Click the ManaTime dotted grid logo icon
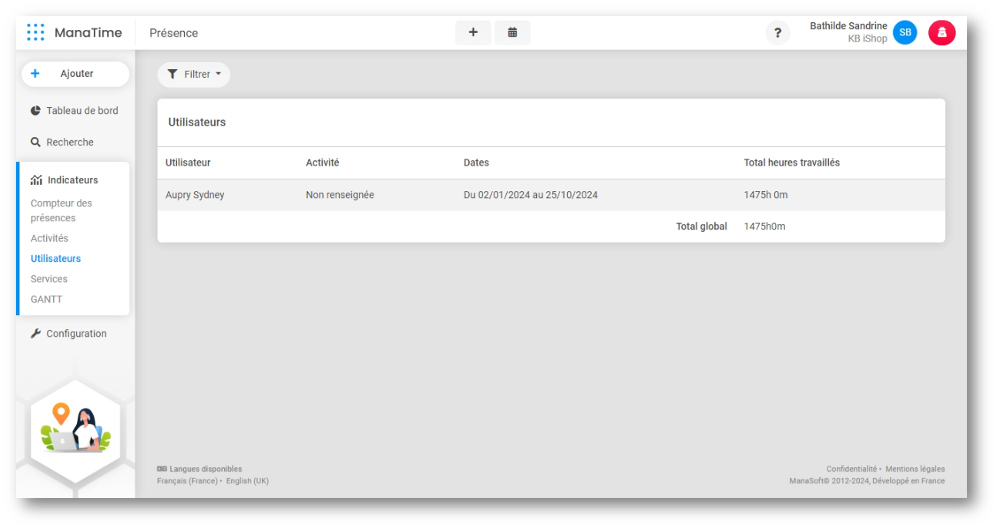The image size is (998, 529). tap(36, 33)
